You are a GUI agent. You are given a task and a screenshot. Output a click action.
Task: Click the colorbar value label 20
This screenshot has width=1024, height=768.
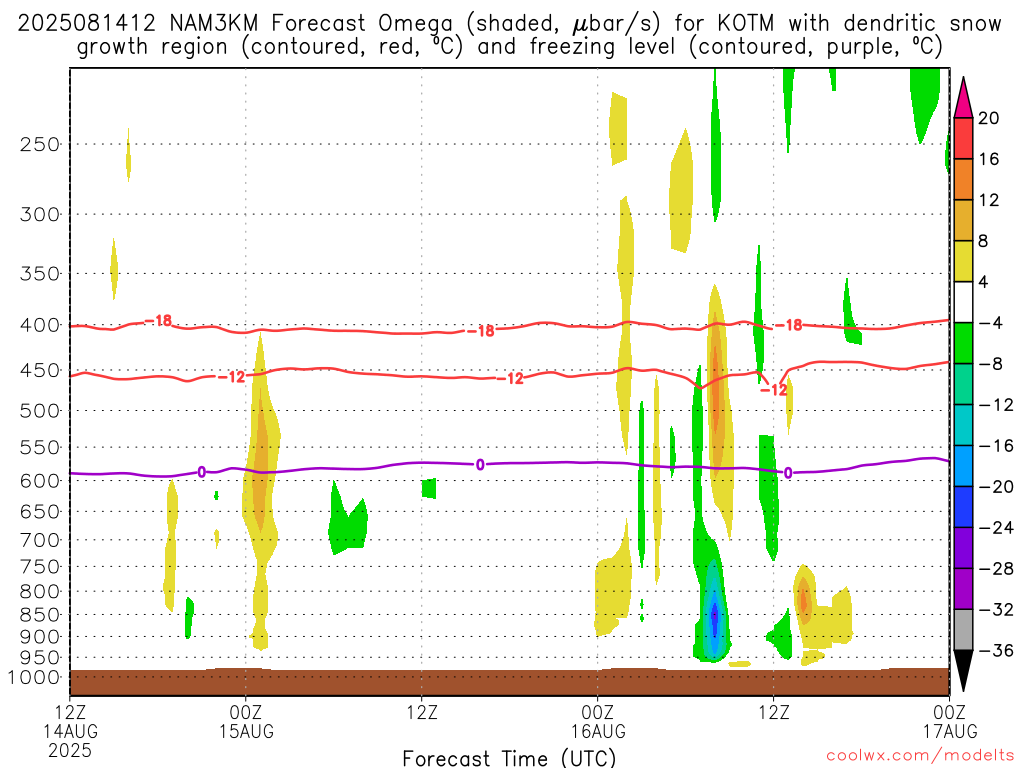pos(989,118)
